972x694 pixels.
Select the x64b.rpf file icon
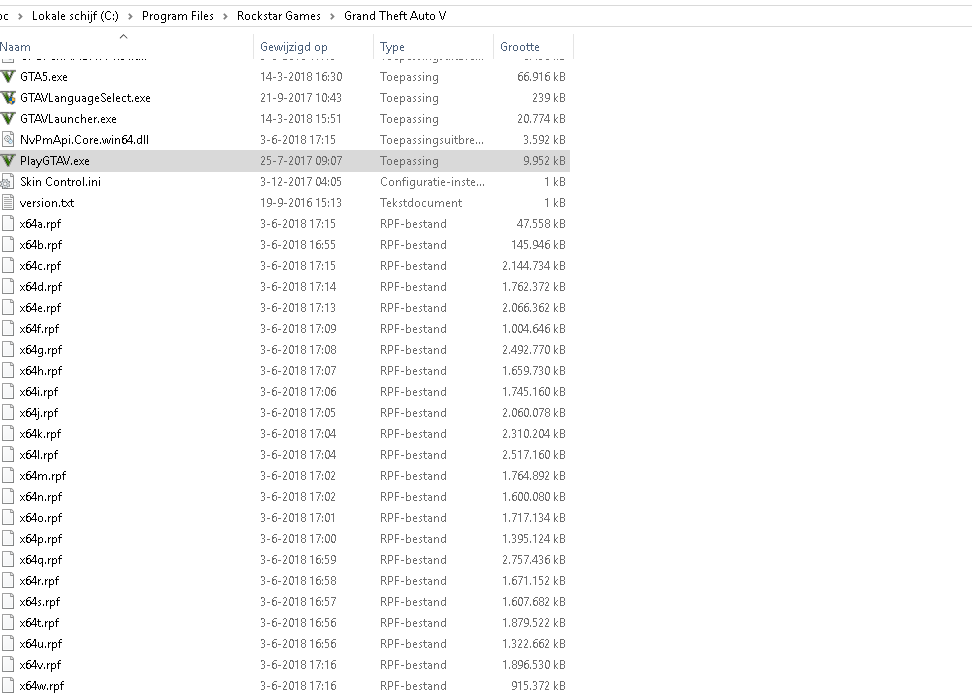point(8,245)
